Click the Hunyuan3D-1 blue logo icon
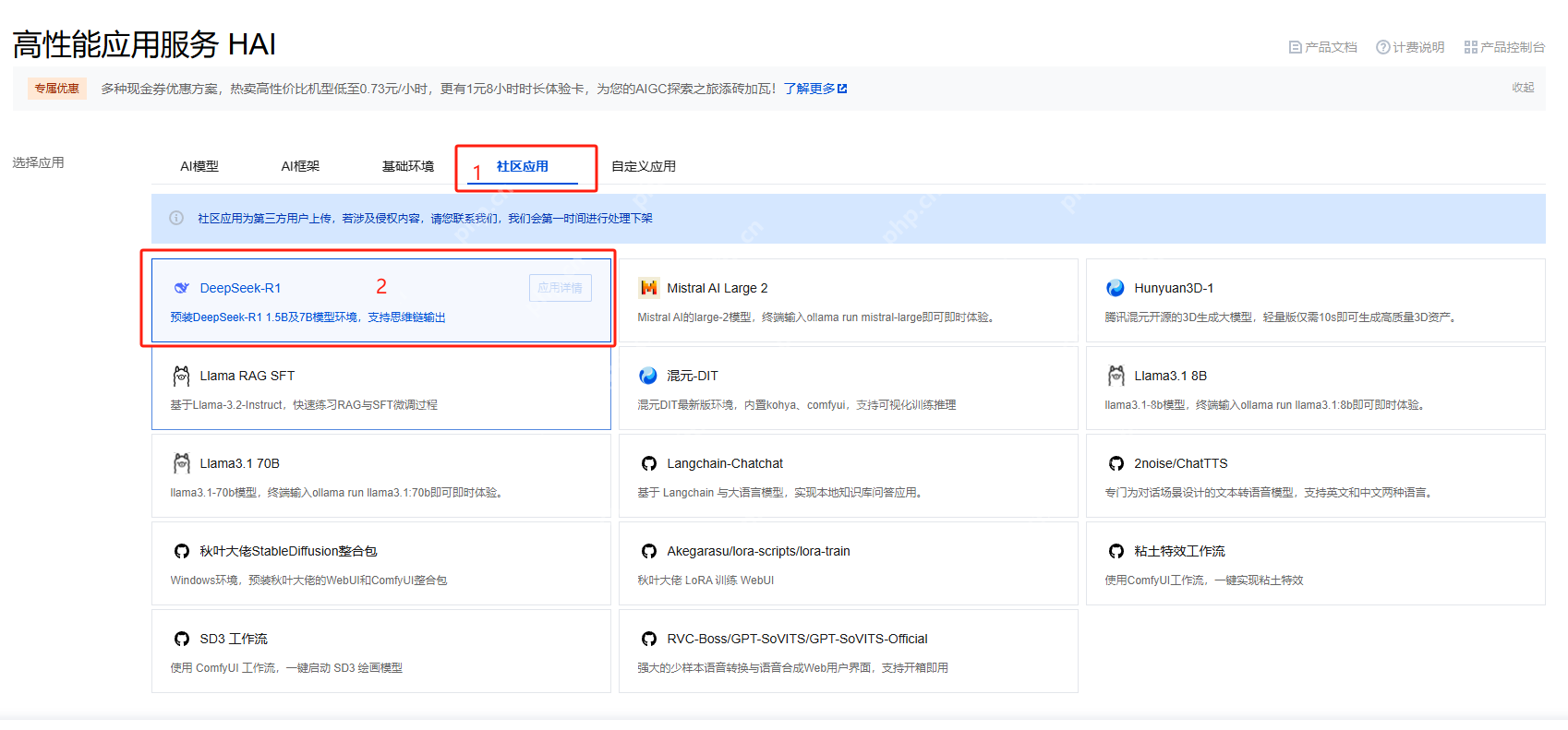1568x730 pixels. pyautogui.click(x=1116, y=288)
